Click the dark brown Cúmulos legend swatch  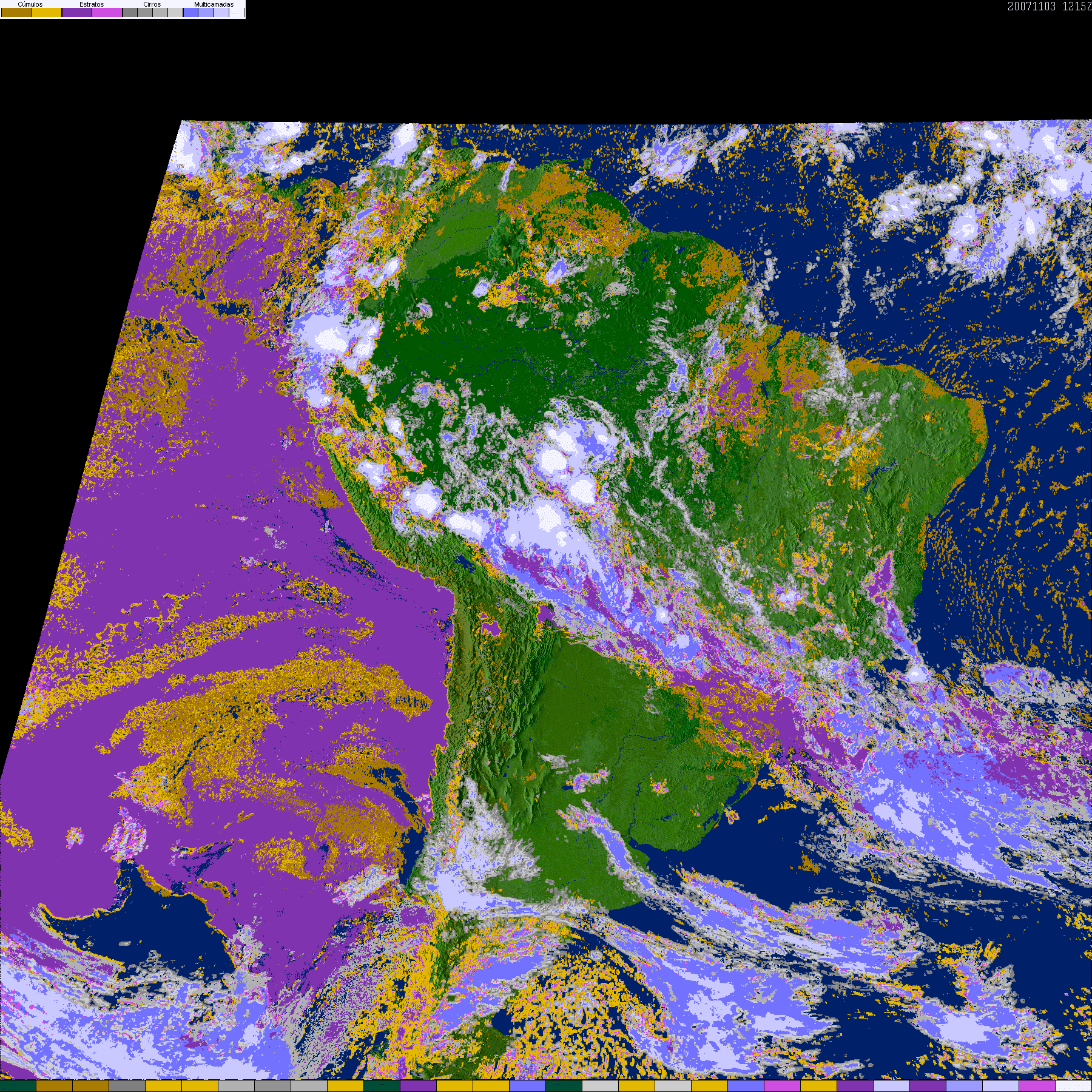tap(16, 12)
